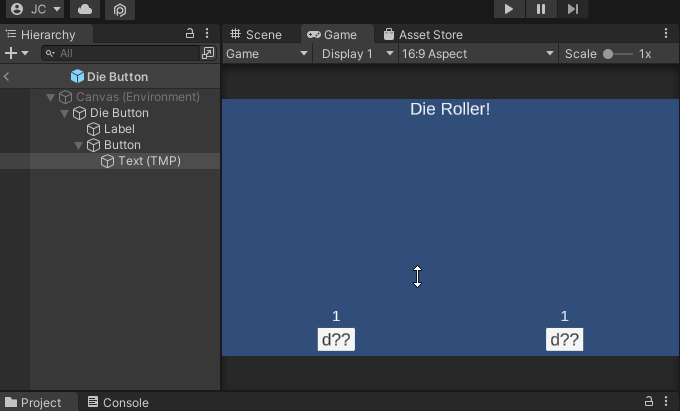Viewport: 680px width, 411px height.
Task: Switch to the Scene tab
Action: click(256, 34)
